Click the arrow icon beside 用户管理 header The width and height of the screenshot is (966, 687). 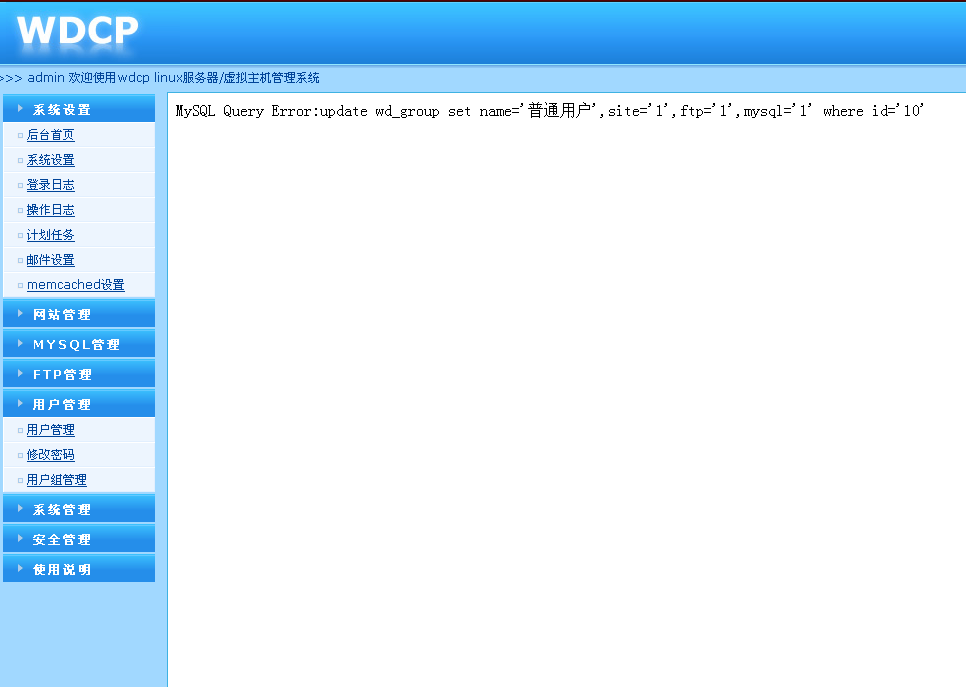pos(20,404)
